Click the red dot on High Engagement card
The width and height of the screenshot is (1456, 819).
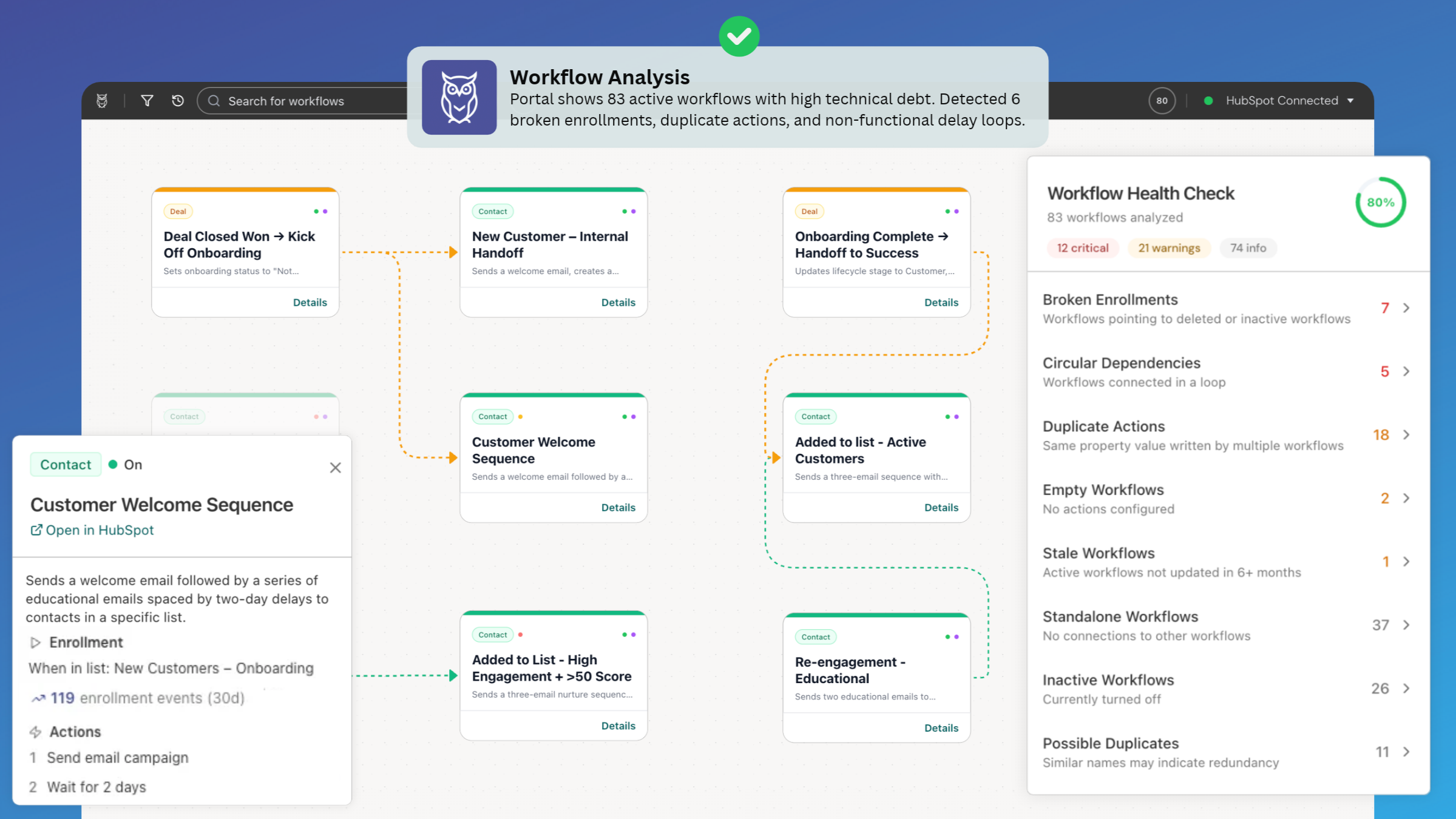point(521,635)
